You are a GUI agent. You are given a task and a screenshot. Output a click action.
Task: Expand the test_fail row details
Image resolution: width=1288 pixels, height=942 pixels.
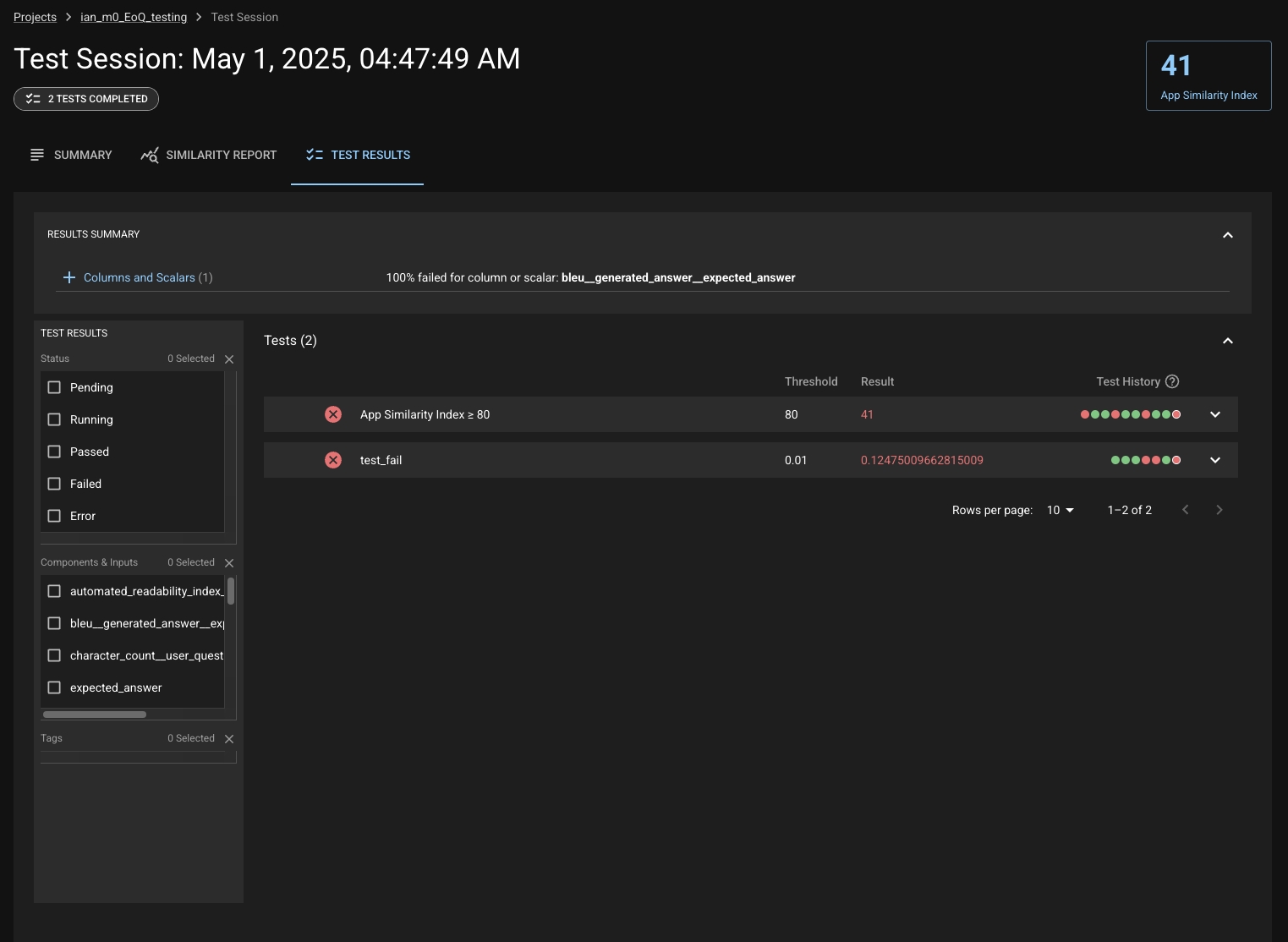pos(1215,460)
